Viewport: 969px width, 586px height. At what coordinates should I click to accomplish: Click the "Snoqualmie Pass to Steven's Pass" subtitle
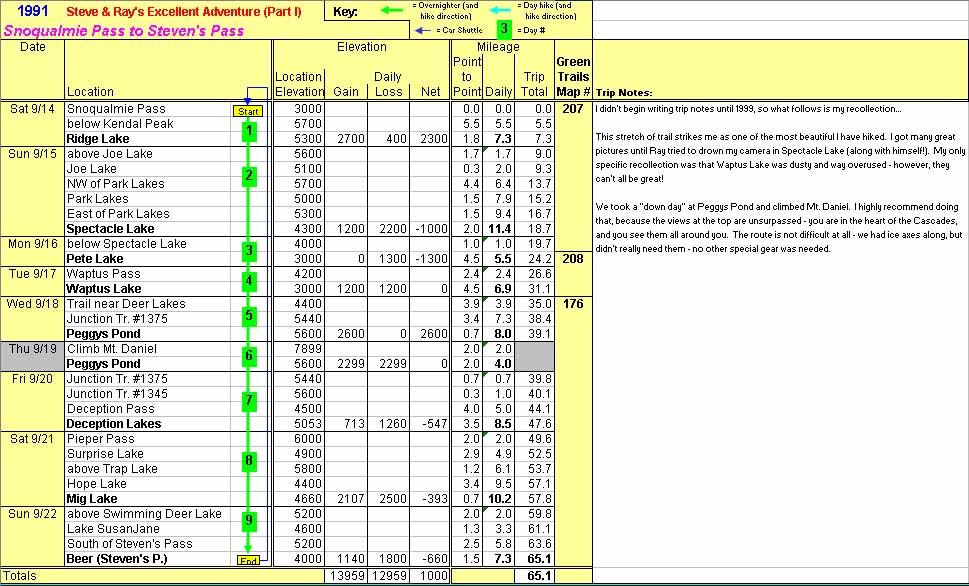pyautogui.click(x=138, y=31)
